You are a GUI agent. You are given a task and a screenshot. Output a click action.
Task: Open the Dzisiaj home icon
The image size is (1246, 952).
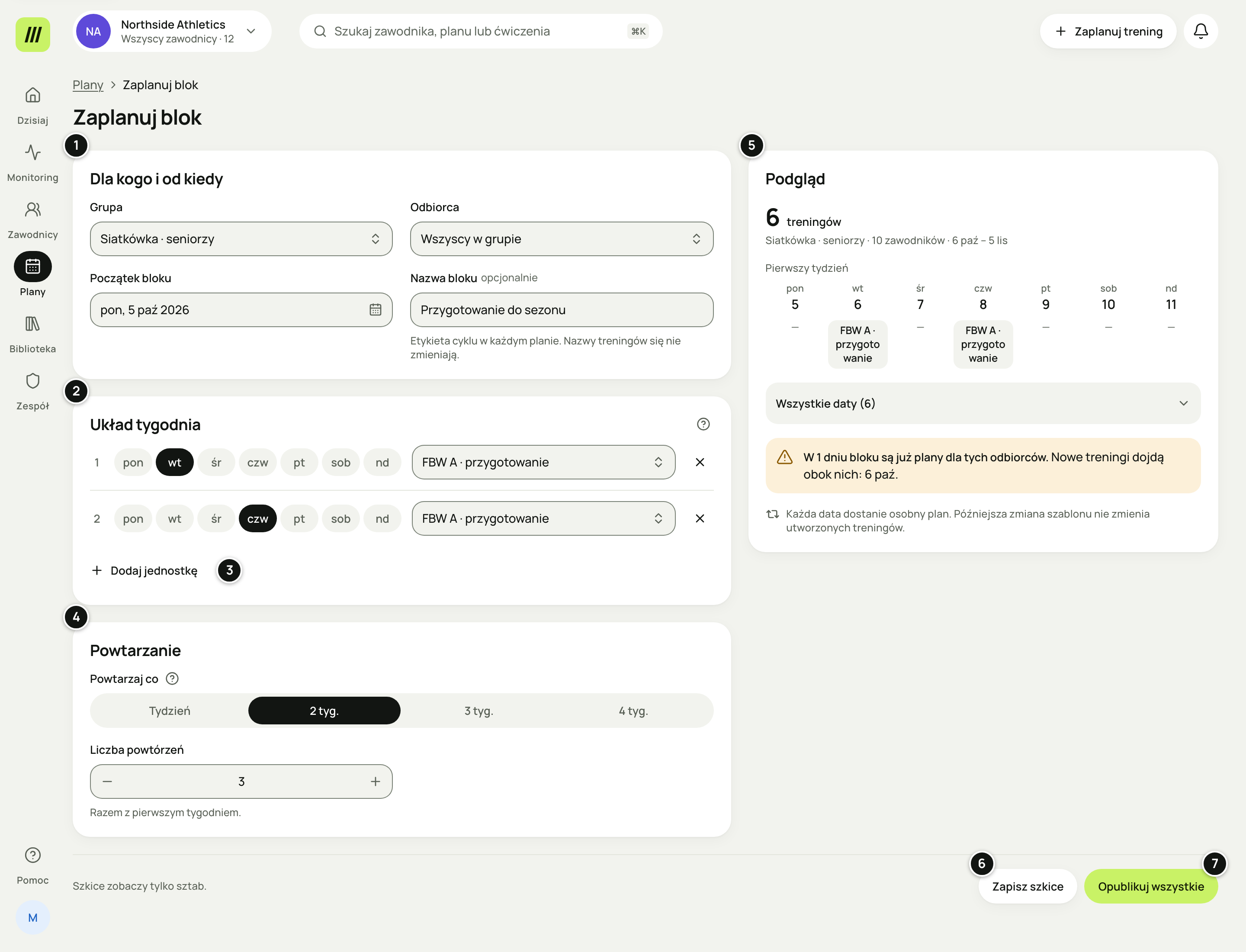[x=32, y=95]
